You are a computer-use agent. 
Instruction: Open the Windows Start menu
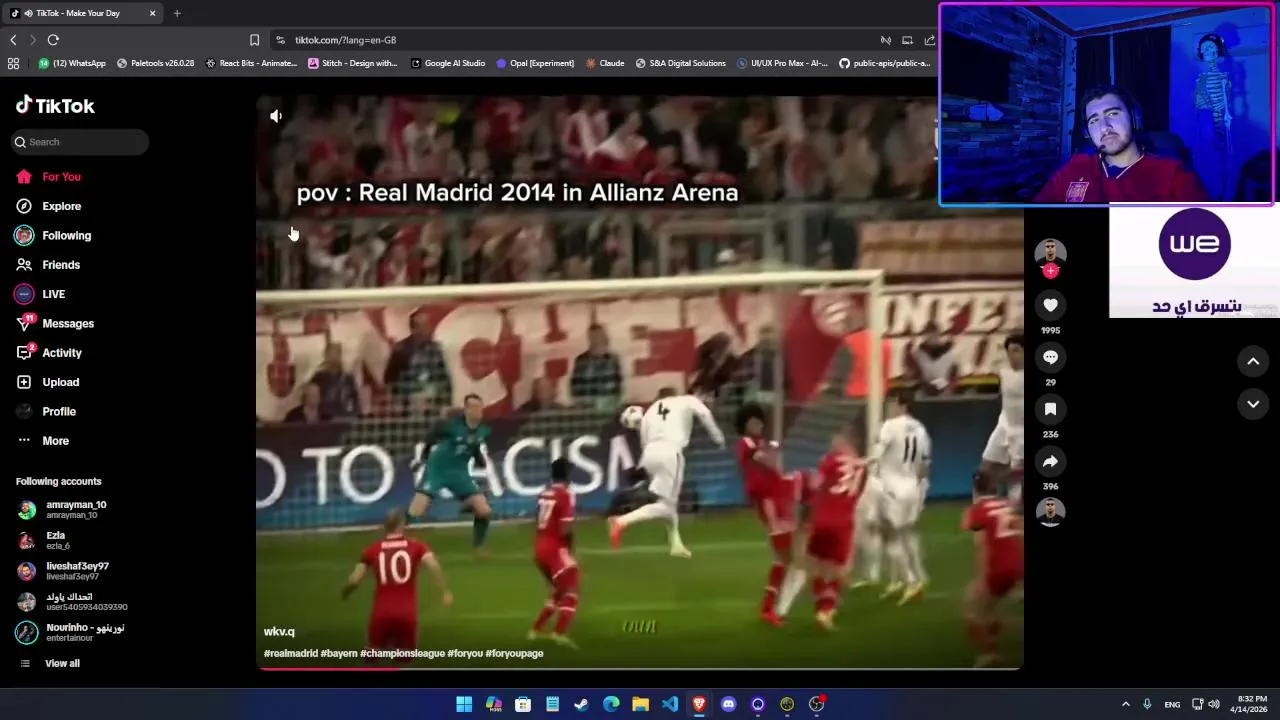pos(464,704)
